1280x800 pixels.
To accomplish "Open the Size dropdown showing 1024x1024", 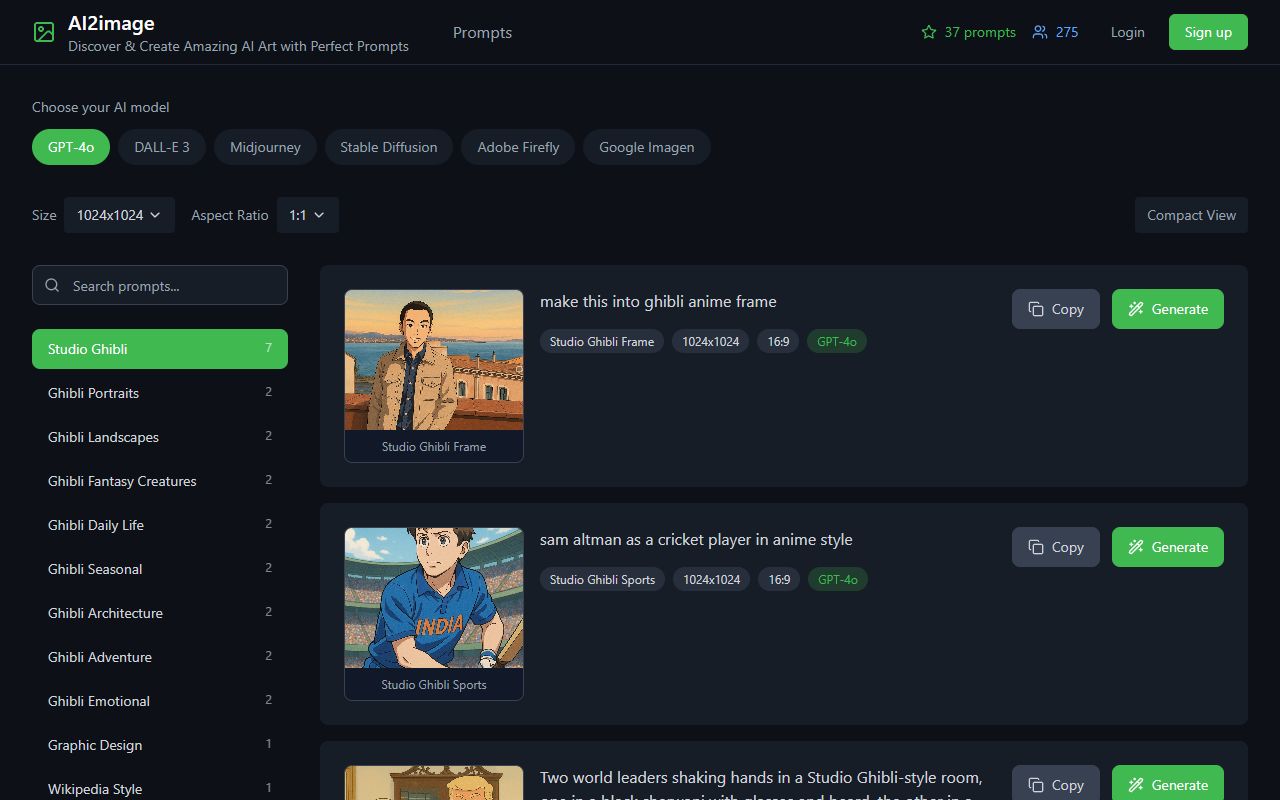I will coord(119,214).
